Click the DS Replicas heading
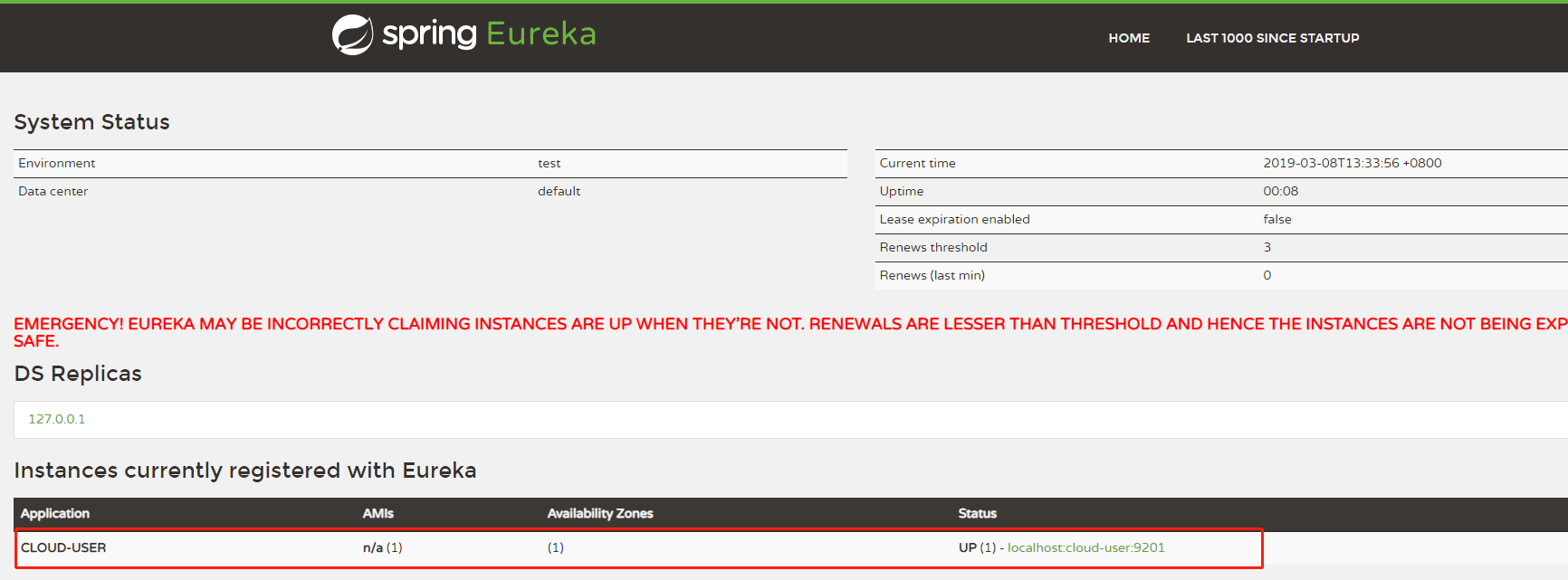 78,374
